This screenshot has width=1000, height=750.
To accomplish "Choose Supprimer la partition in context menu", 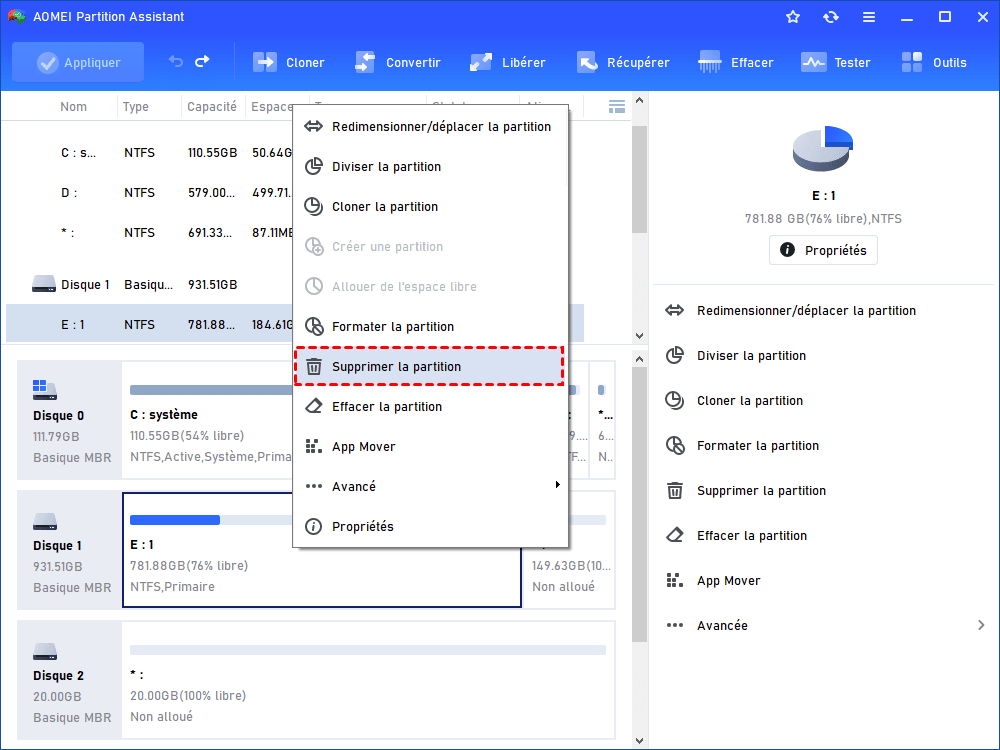I will point(430,367).
